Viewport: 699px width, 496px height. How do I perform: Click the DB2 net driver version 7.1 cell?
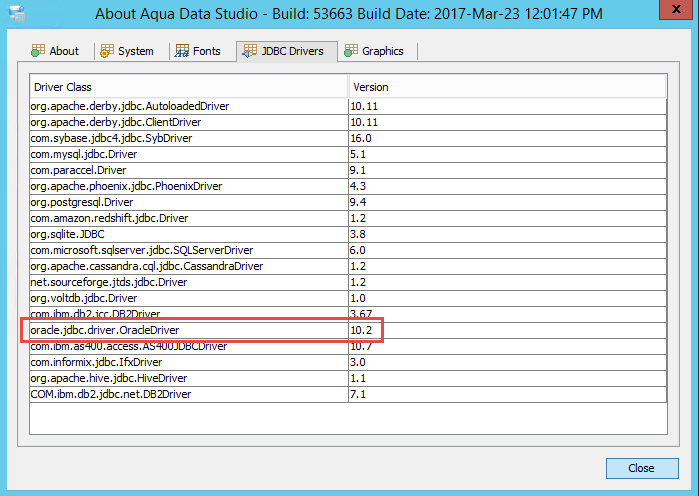pyautogui.click(x=507, y=394)
